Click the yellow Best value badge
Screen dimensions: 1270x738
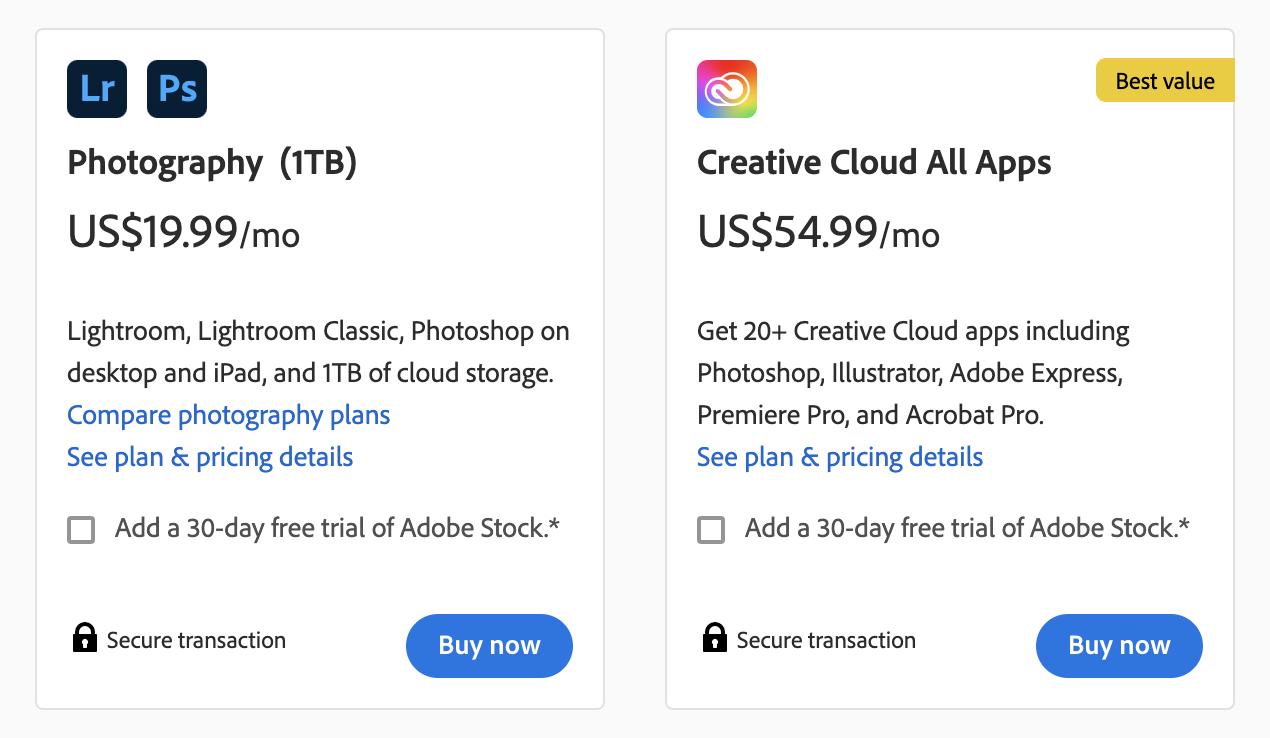pos(1165,81)
